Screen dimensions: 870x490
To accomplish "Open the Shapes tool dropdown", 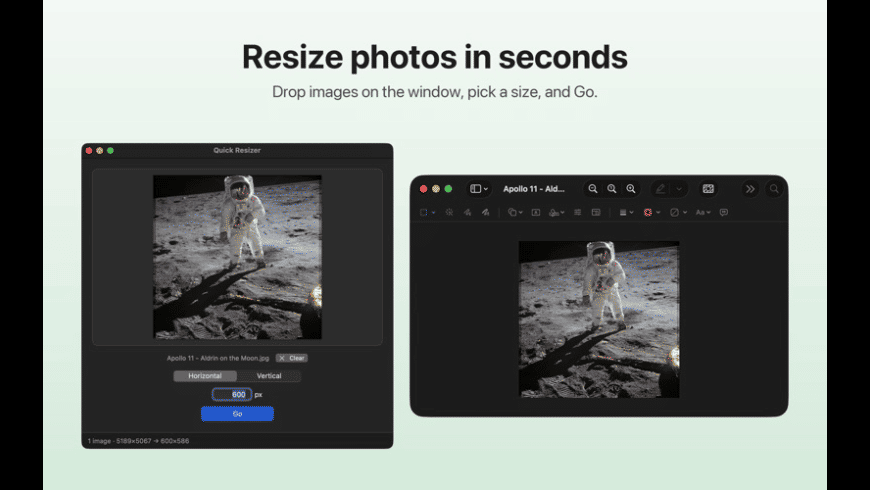I will tap(515, 212).
